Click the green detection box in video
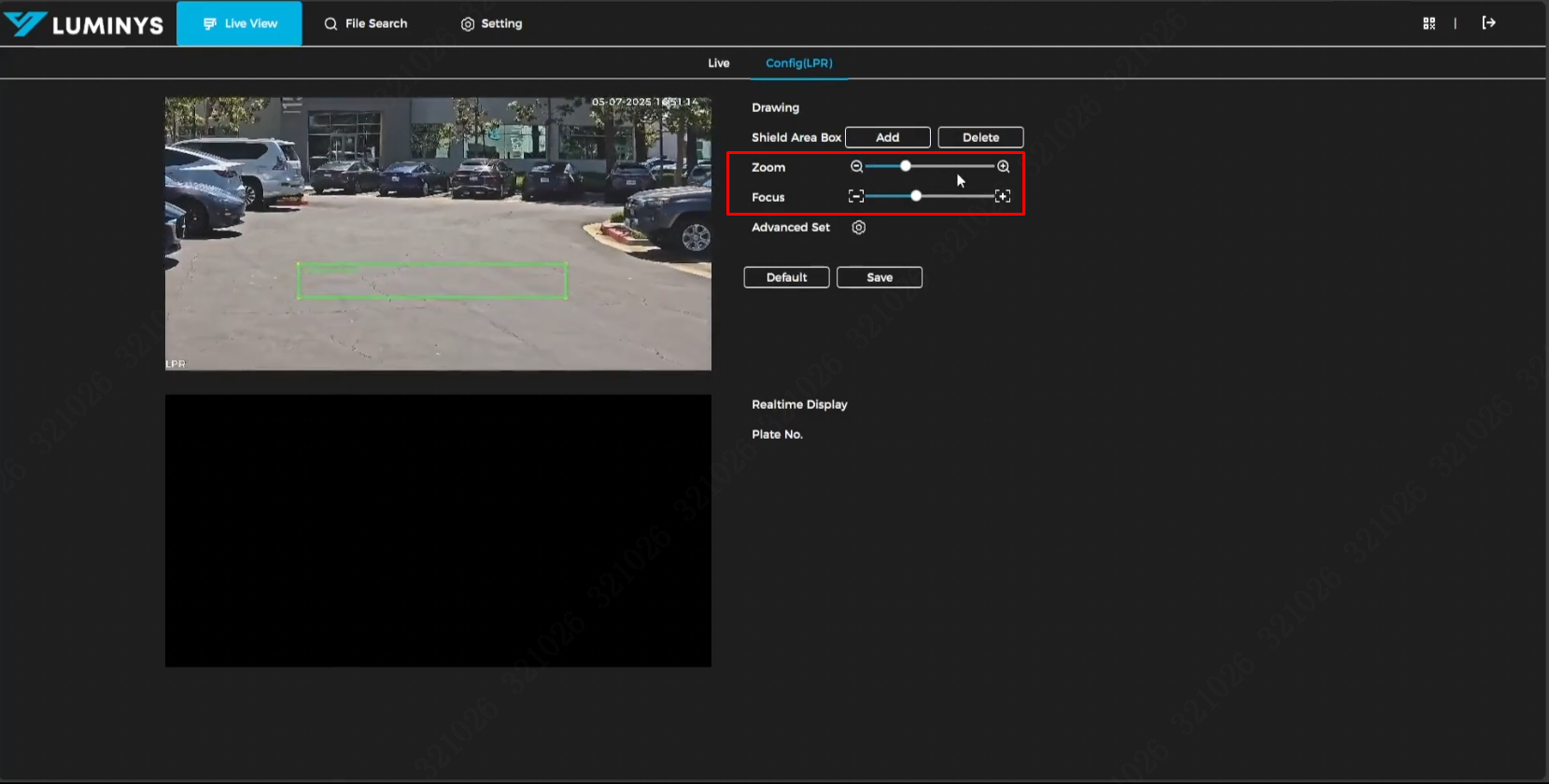The width and height of the screenshot is (1549, 784). [432, 280]
